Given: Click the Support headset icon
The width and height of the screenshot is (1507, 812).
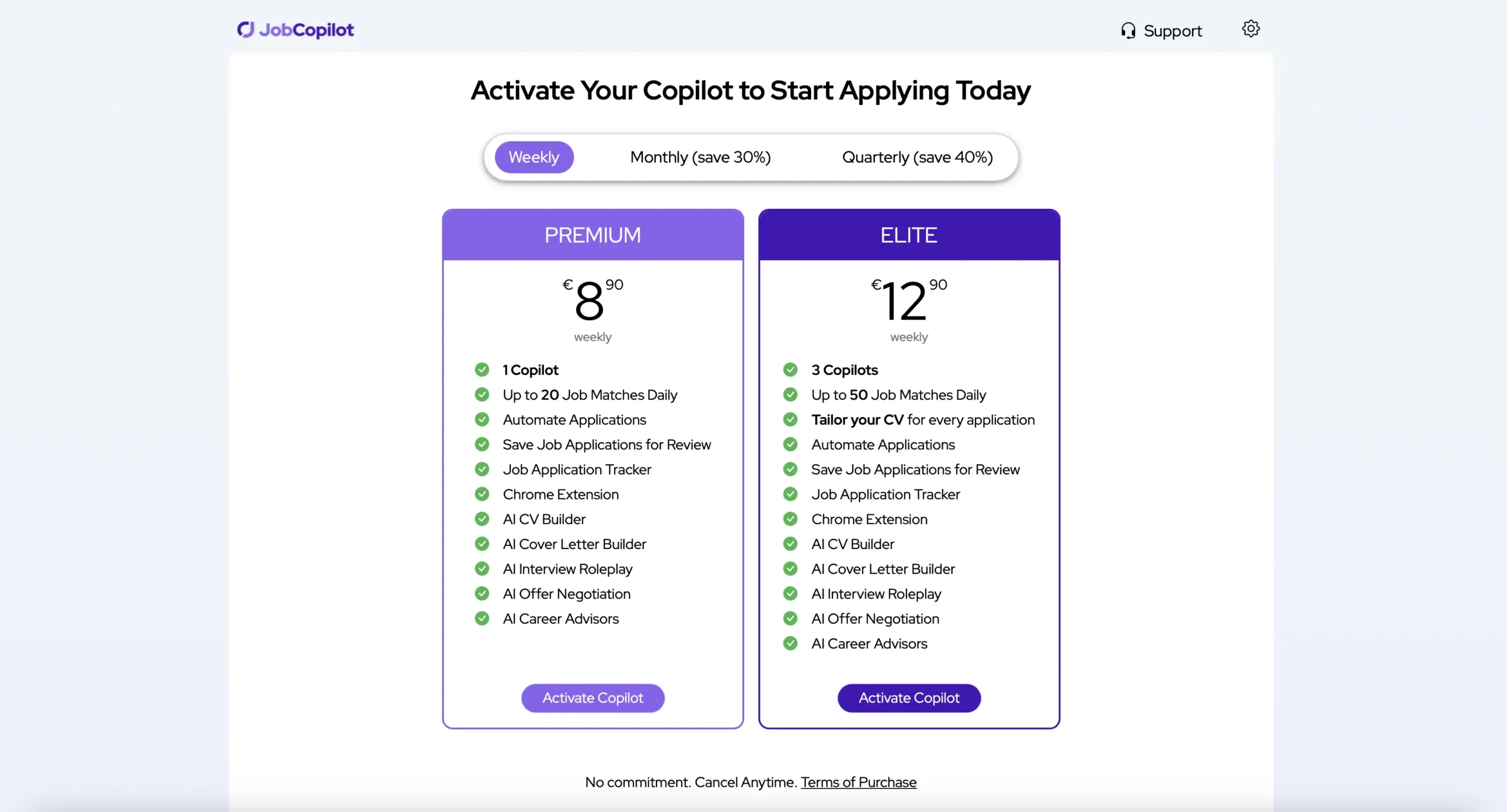Looking at the screenshot, I should (1128, 31).
